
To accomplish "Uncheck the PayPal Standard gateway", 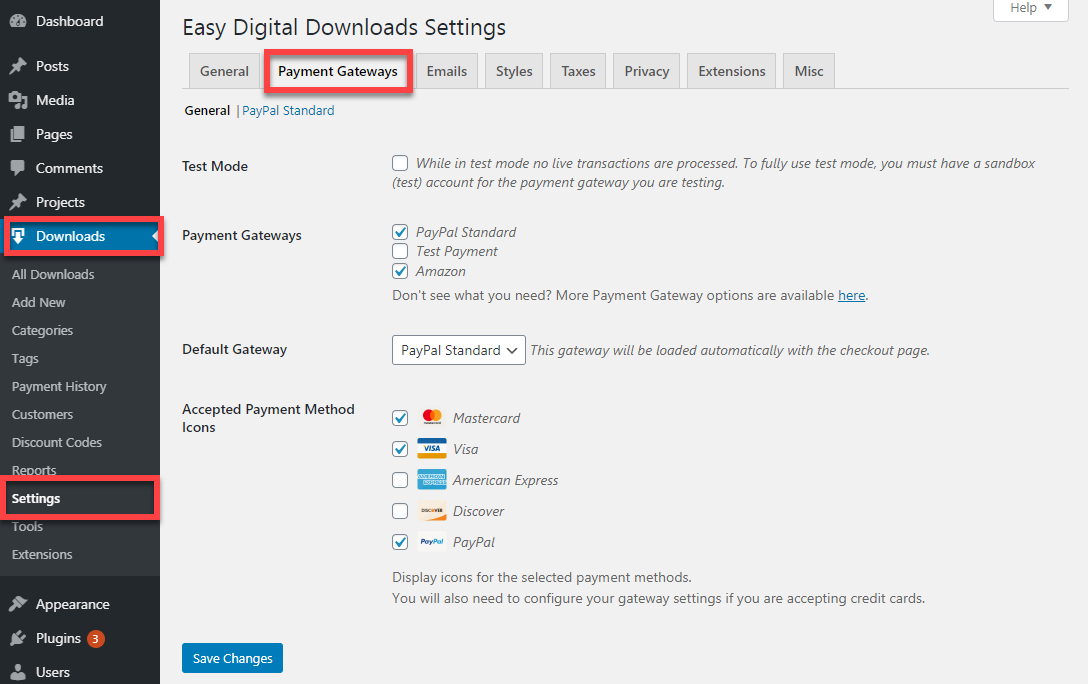I will tap(400, 232).
